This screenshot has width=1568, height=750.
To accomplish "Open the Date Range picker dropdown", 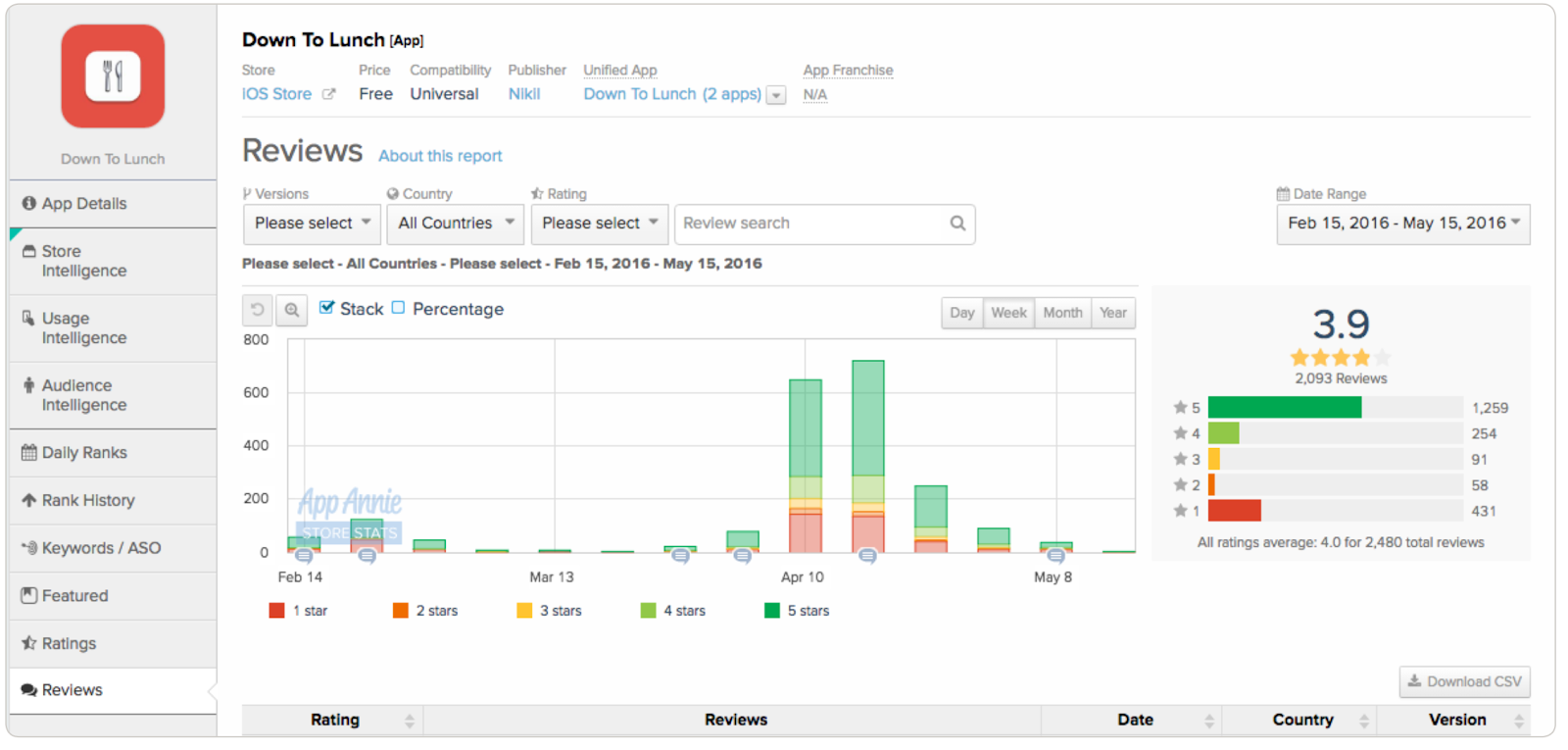I will pos(1403,224).
